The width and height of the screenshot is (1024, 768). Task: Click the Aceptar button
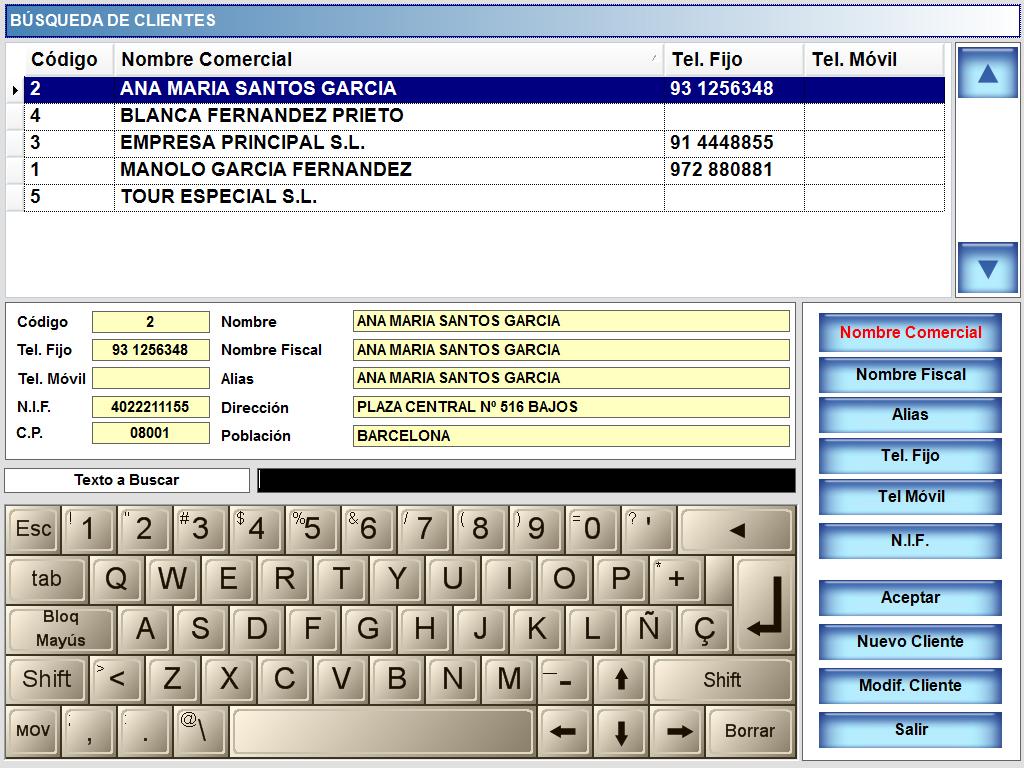click(910, 598)
